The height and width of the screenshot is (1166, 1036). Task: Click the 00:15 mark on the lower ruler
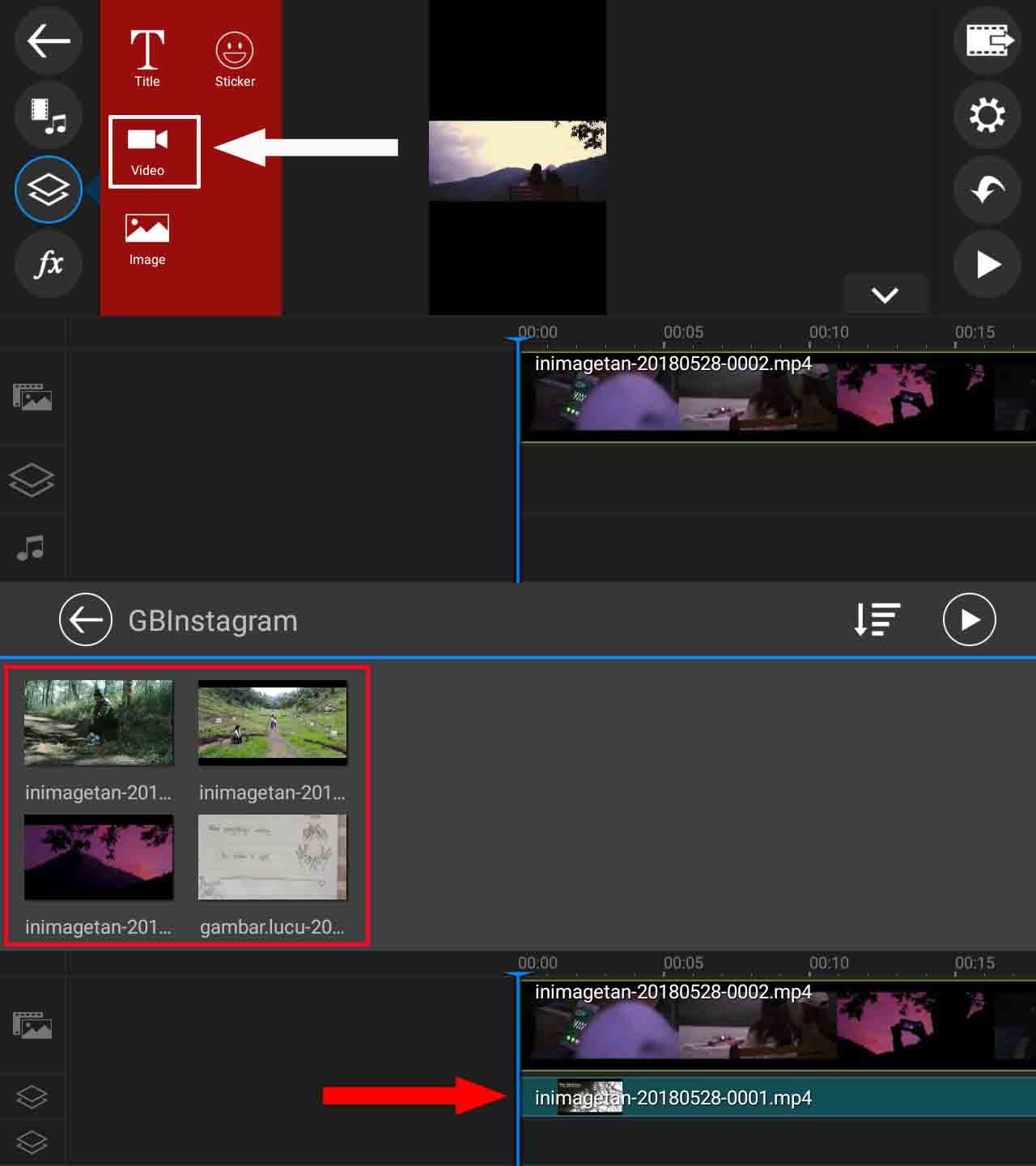974,963
